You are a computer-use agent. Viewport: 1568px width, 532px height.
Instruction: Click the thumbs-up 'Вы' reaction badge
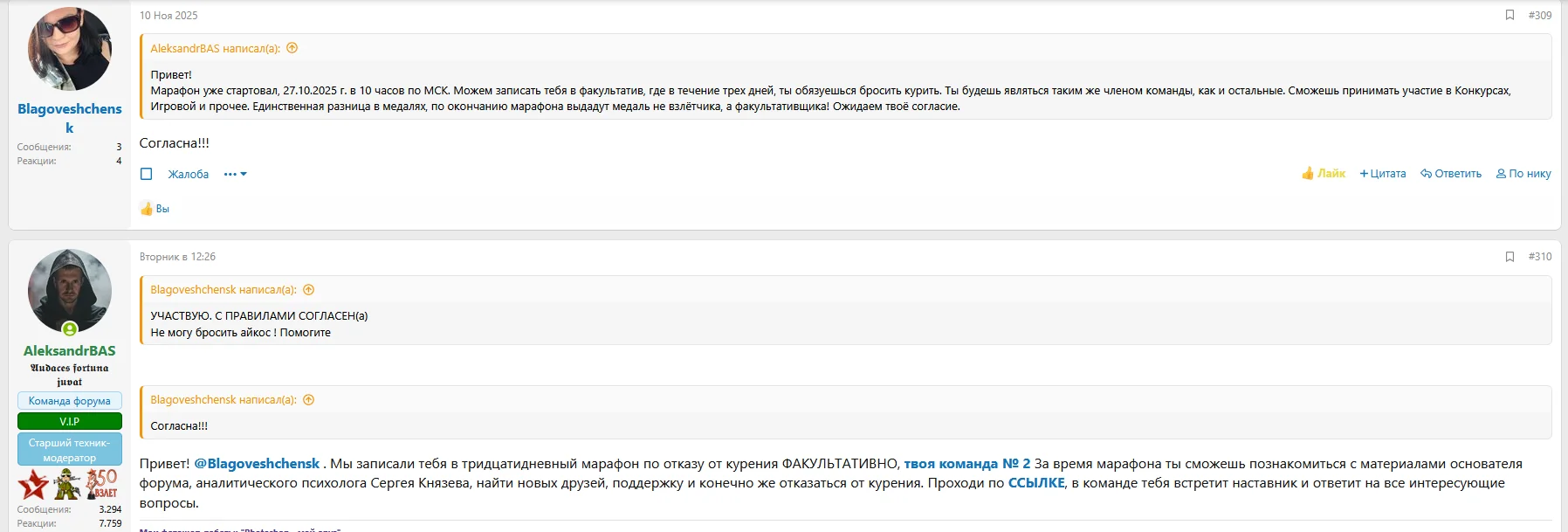point(155,209)
